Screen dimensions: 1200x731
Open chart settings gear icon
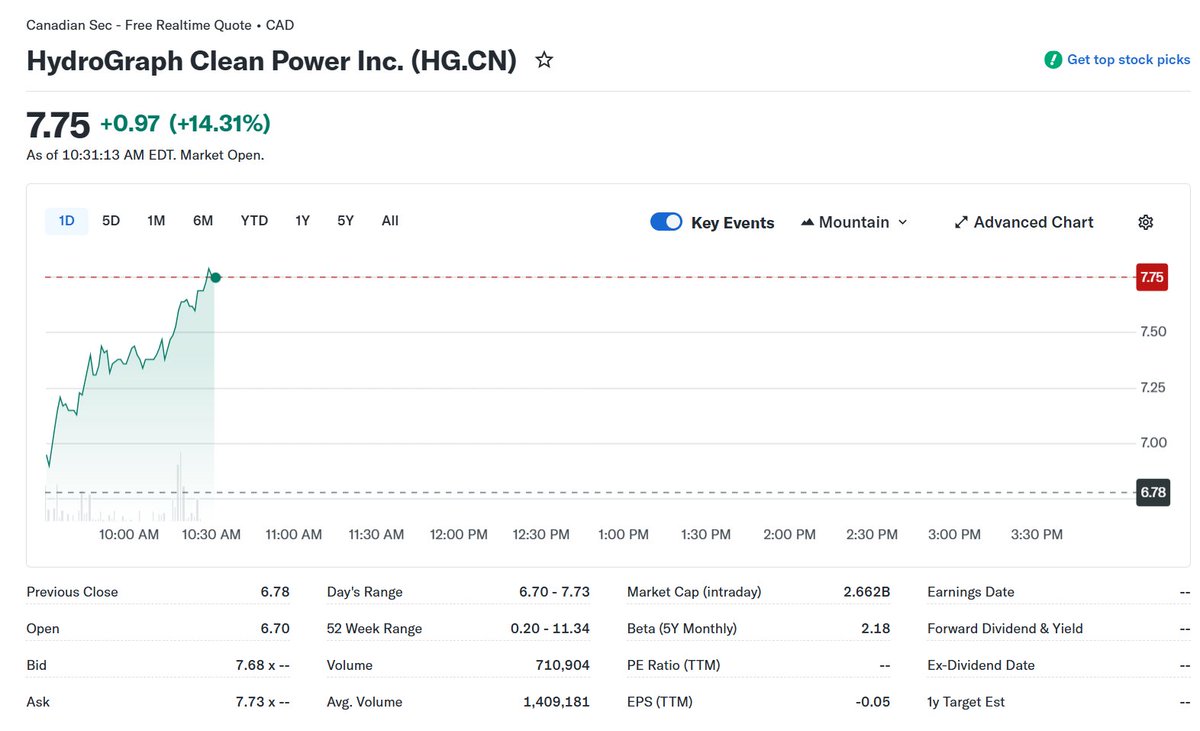pyautogui.click(x=1146, y=222)
